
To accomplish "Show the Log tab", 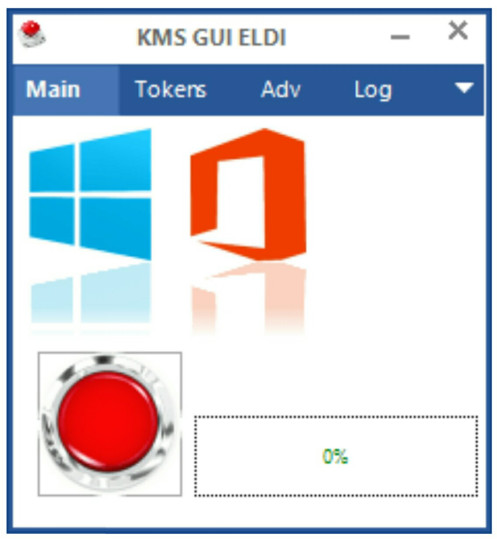I will point(373,90).
